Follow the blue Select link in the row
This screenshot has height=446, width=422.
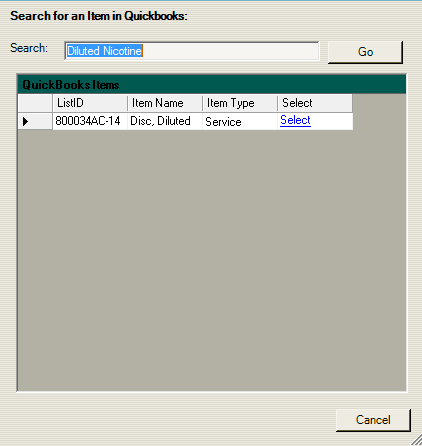[295, 120]
